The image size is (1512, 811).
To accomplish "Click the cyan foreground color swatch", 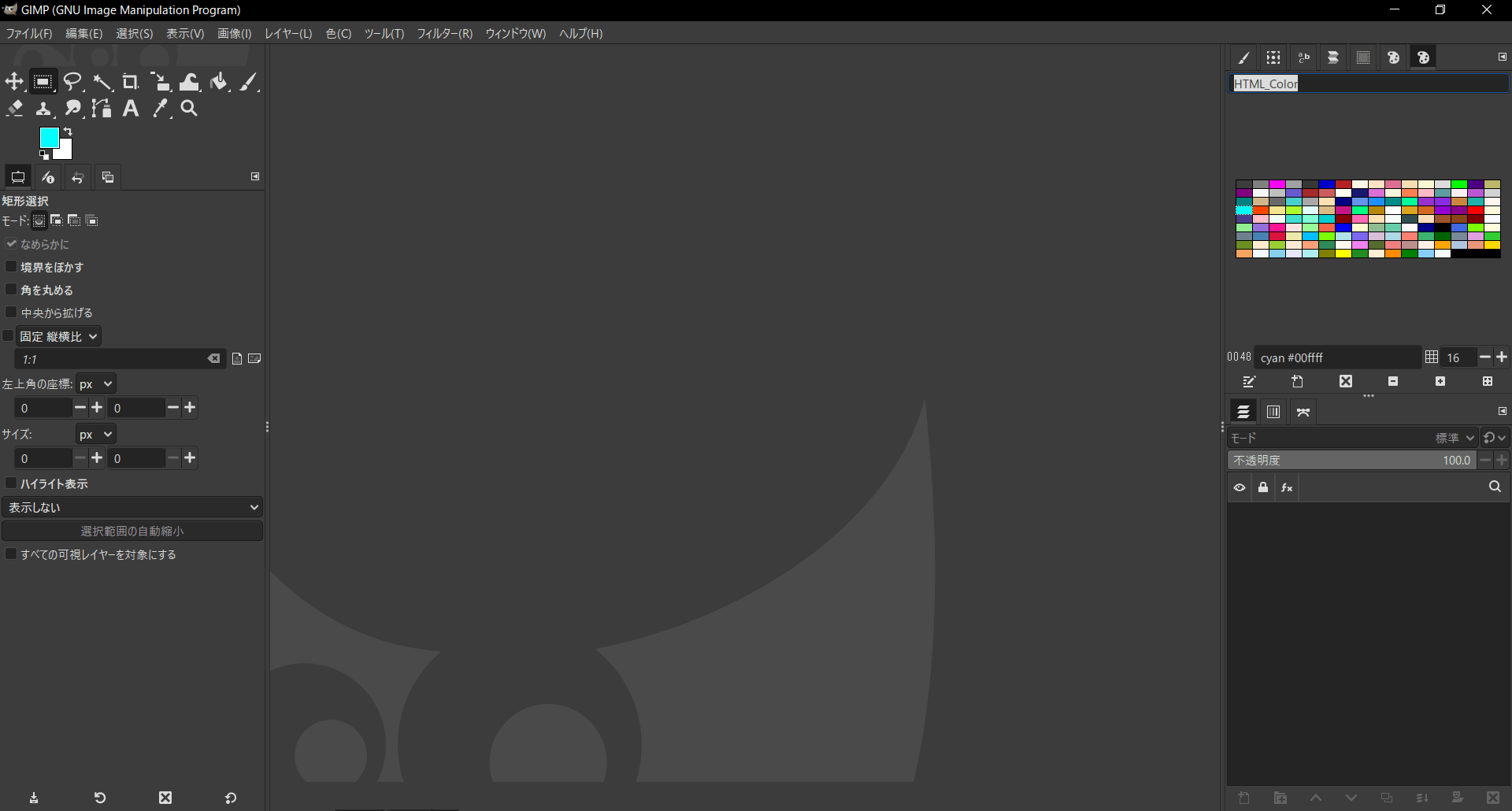I will pos(49,137).
